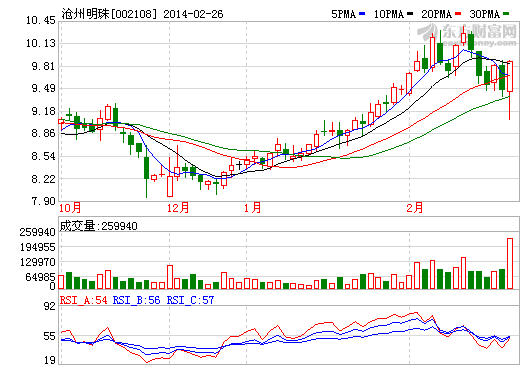Viewport: 520px width, 365px height.
Task: Click the 8.54 price axis label
Action: pyautogui.click(x=43, y=156)
